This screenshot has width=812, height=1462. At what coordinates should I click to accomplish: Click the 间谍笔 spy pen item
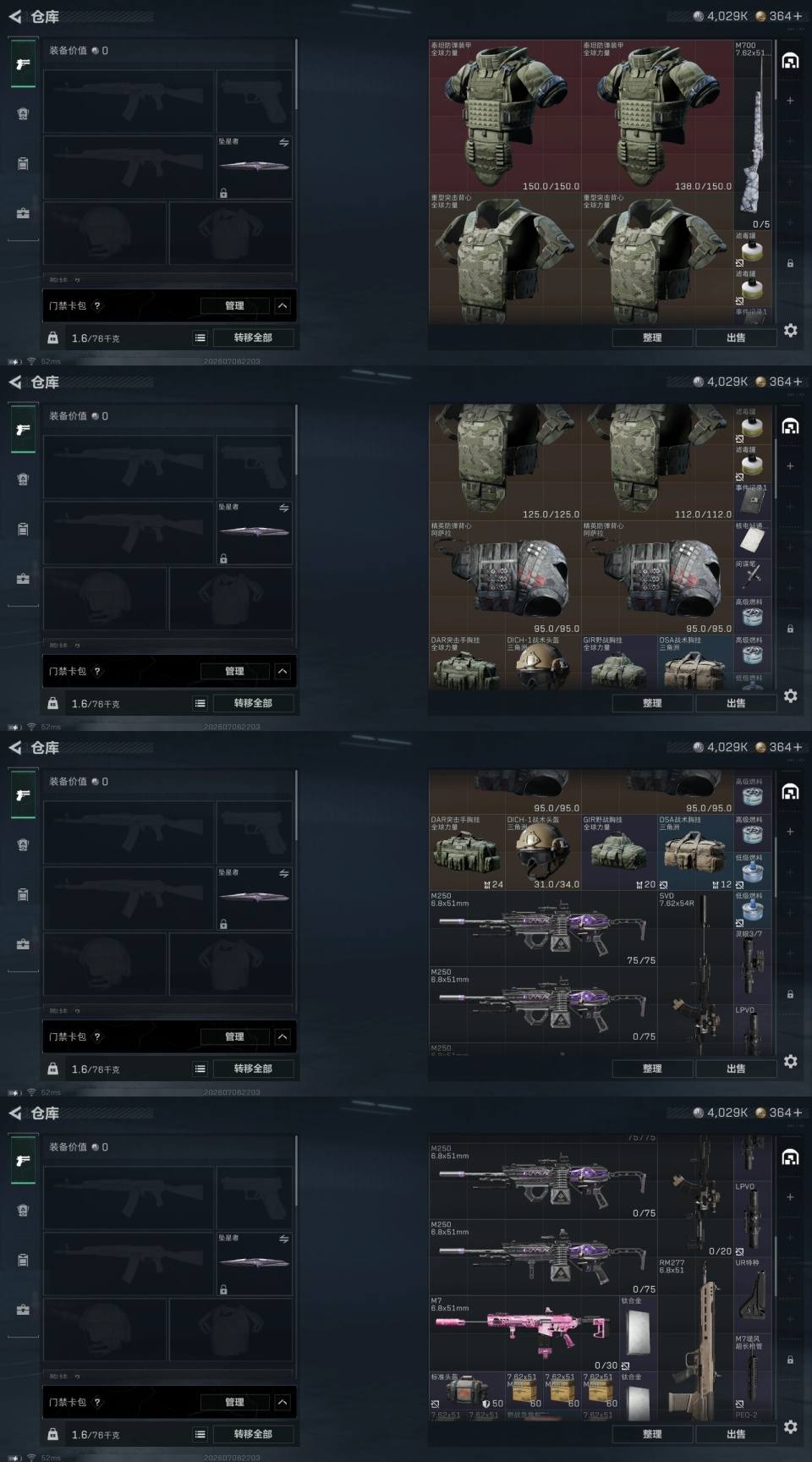pos(753,578)
